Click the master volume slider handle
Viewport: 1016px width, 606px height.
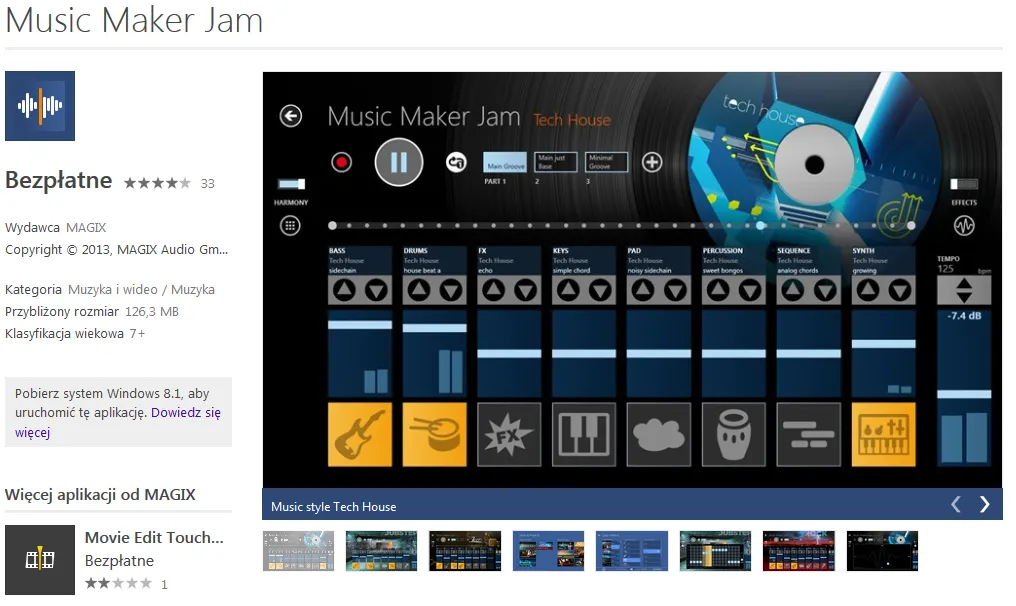click(x=964, y=394)
